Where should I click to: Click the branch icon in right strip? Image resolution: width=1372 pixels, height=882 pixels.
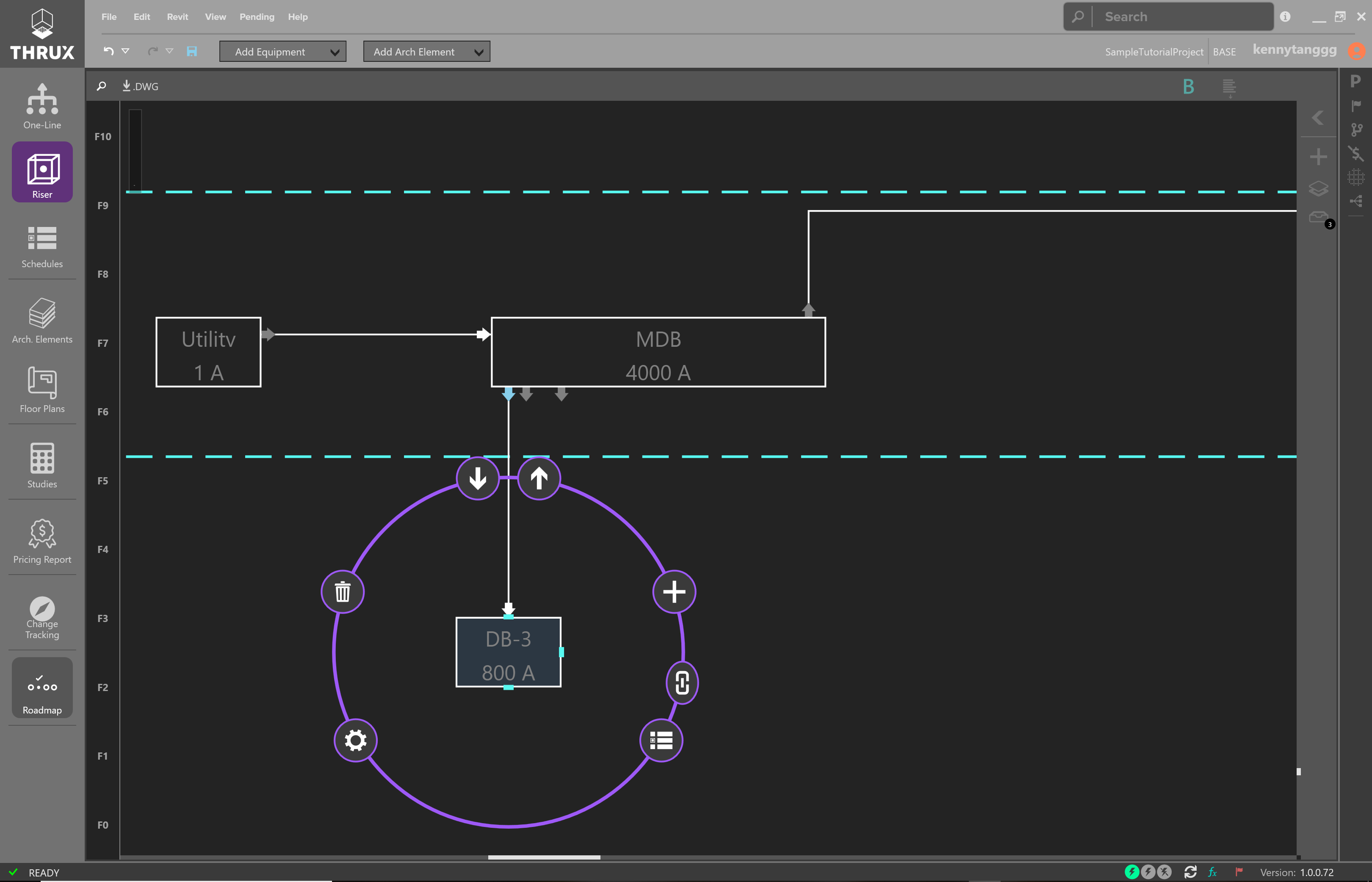(x=1356, y=130)
